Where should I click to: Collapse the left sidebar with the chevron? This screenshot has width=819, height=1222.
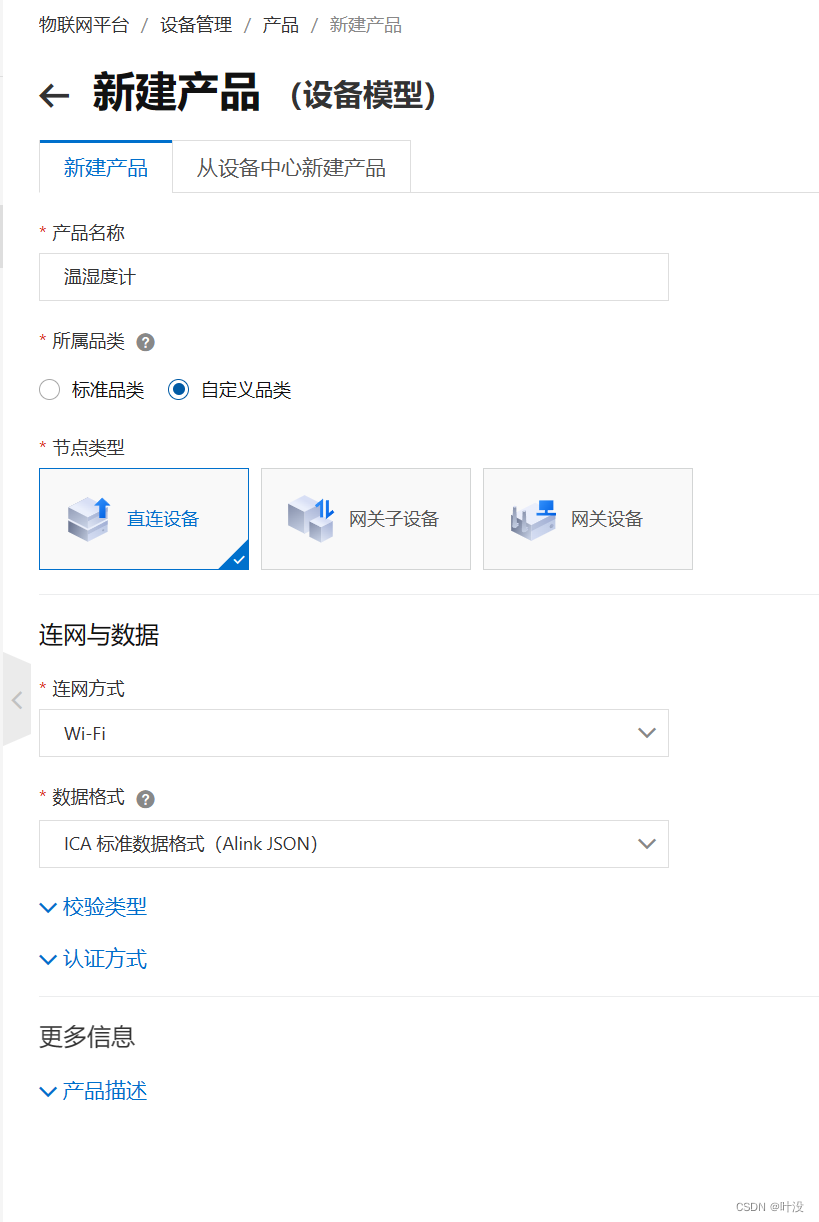(17, 700)
